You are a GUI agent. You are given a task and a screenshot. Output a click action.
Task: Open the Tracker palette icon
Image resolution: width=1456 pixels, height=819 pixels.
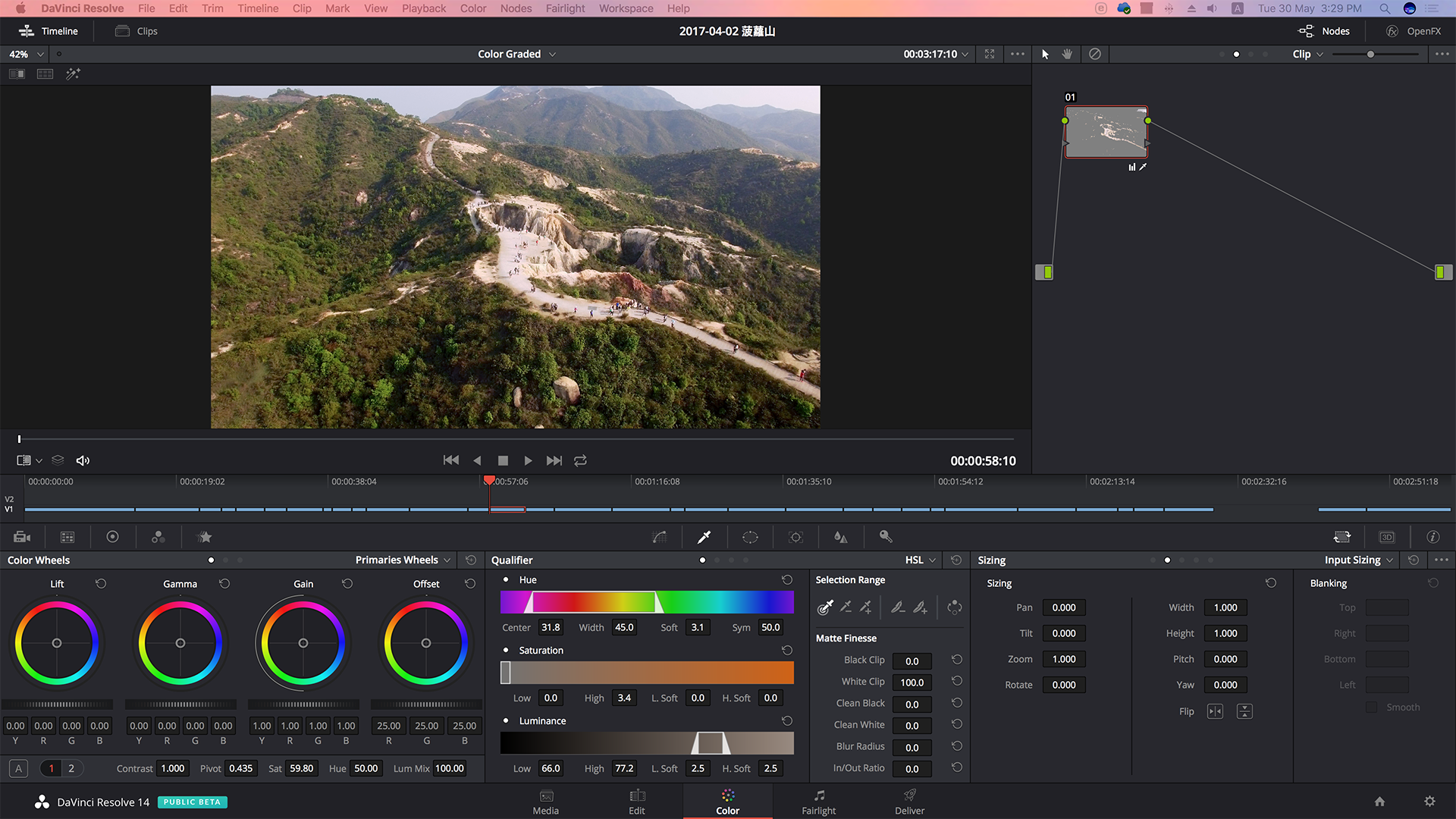point(795,537)
